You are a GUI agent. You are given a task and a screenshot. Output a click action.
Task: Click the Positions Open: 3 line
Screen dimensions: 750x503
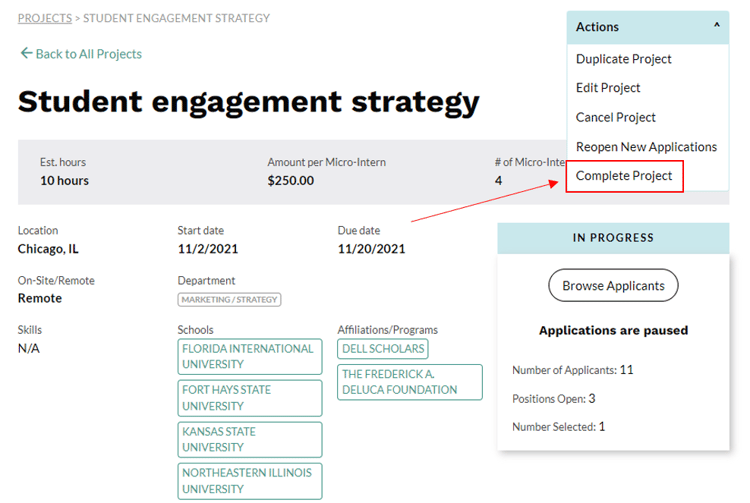coord(553,399)
